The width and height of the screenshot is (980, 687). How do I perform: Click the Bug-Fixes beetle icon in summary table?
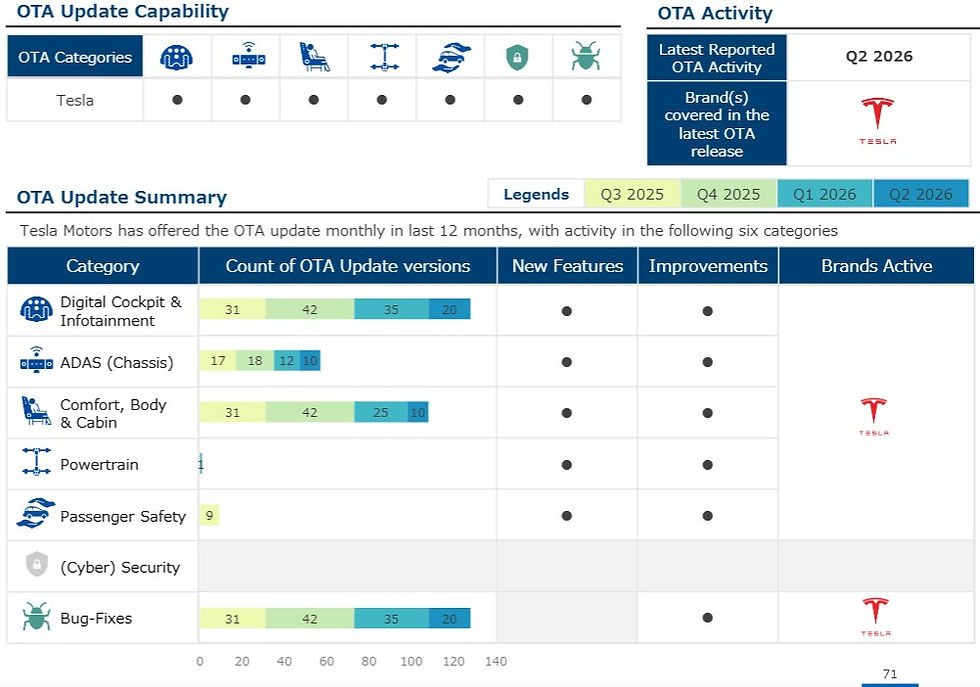(x=36, y=617)
